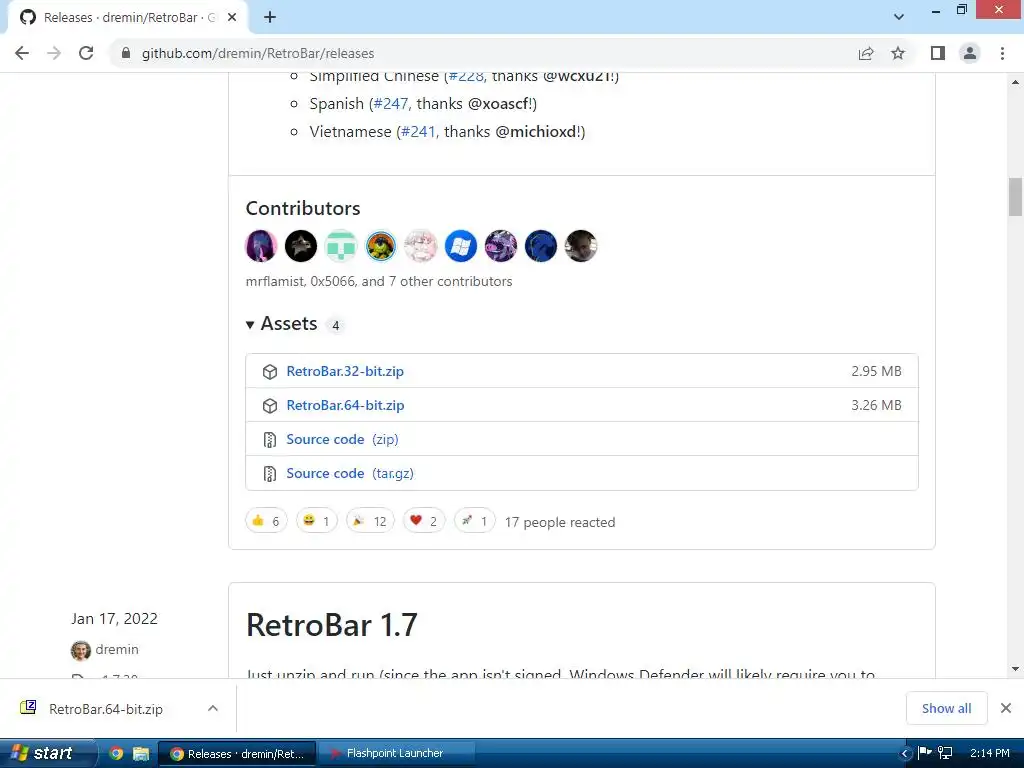The width and height of the screenshot is (1024, 768).
Task: Close the Releases browser tab
Action: pyautogui.click(x=232, y=18)
